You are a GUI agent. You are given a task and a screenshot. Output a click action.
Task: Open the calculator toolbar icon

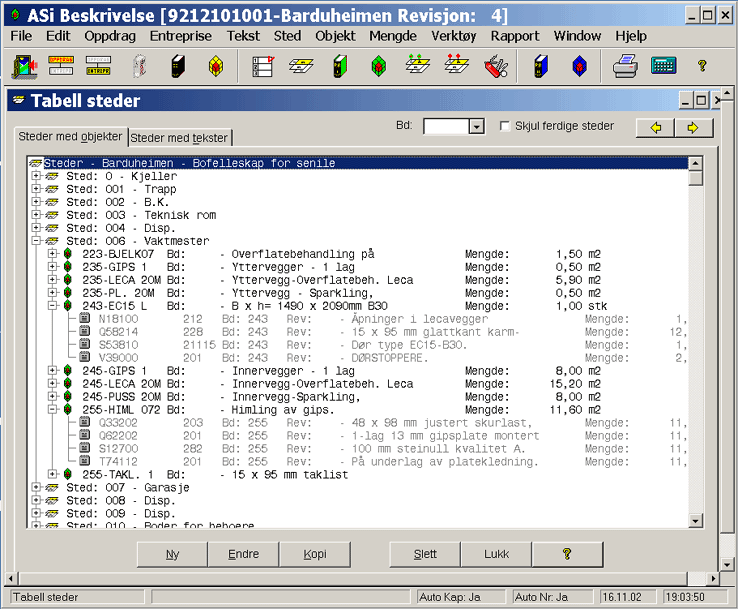(664, 66)
